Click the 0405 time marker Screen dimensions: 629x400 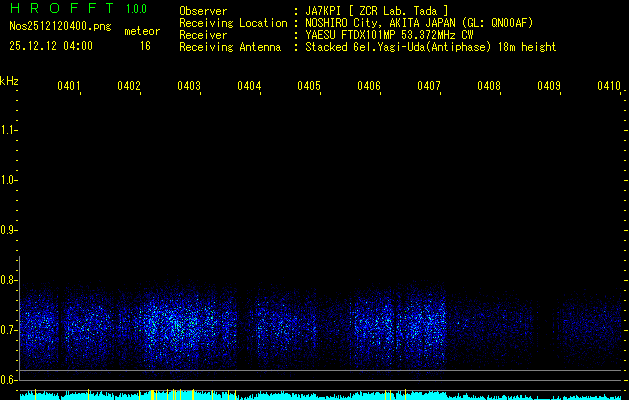(309, 87)
